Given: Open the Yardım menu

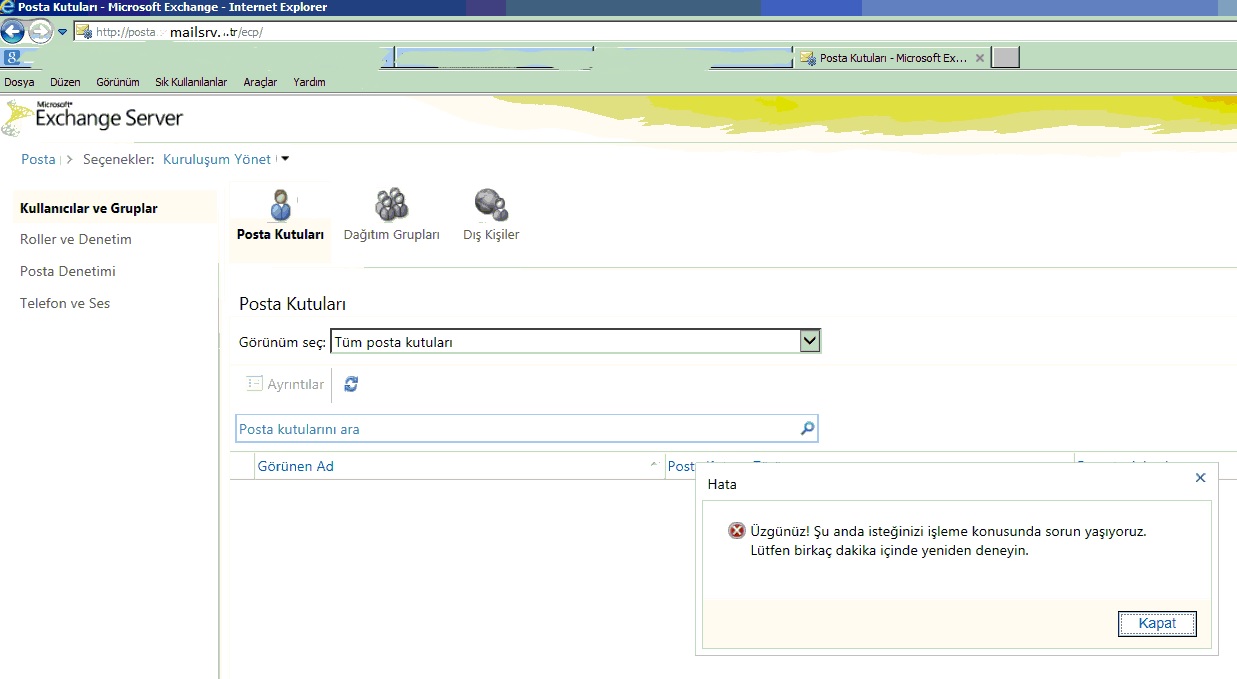Looking at the screenshot, I should [x=309, y=82].
